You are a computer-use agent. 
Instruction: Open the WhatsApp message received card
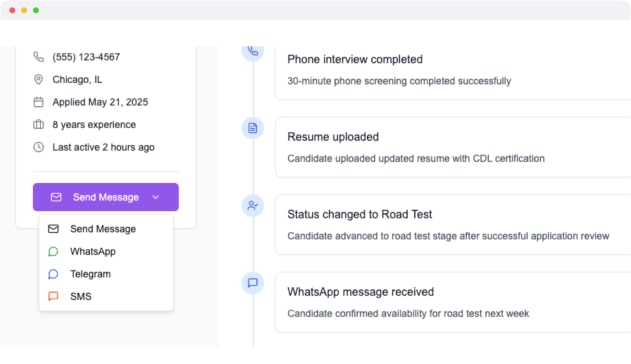tap(453, 302)
